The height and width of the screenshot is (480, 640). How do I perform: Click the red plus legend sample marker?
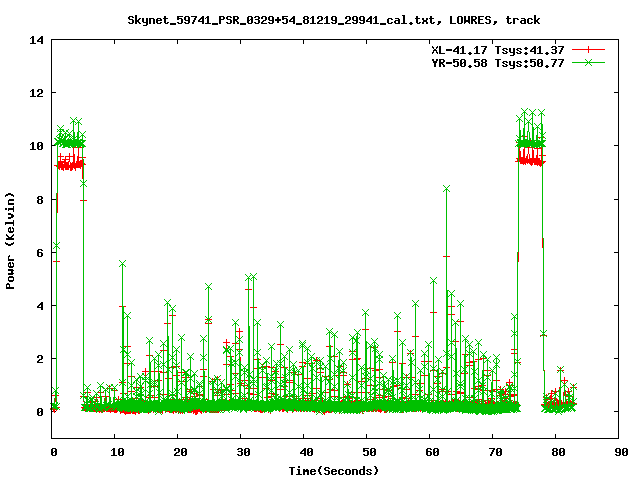(x=588, y=50)
